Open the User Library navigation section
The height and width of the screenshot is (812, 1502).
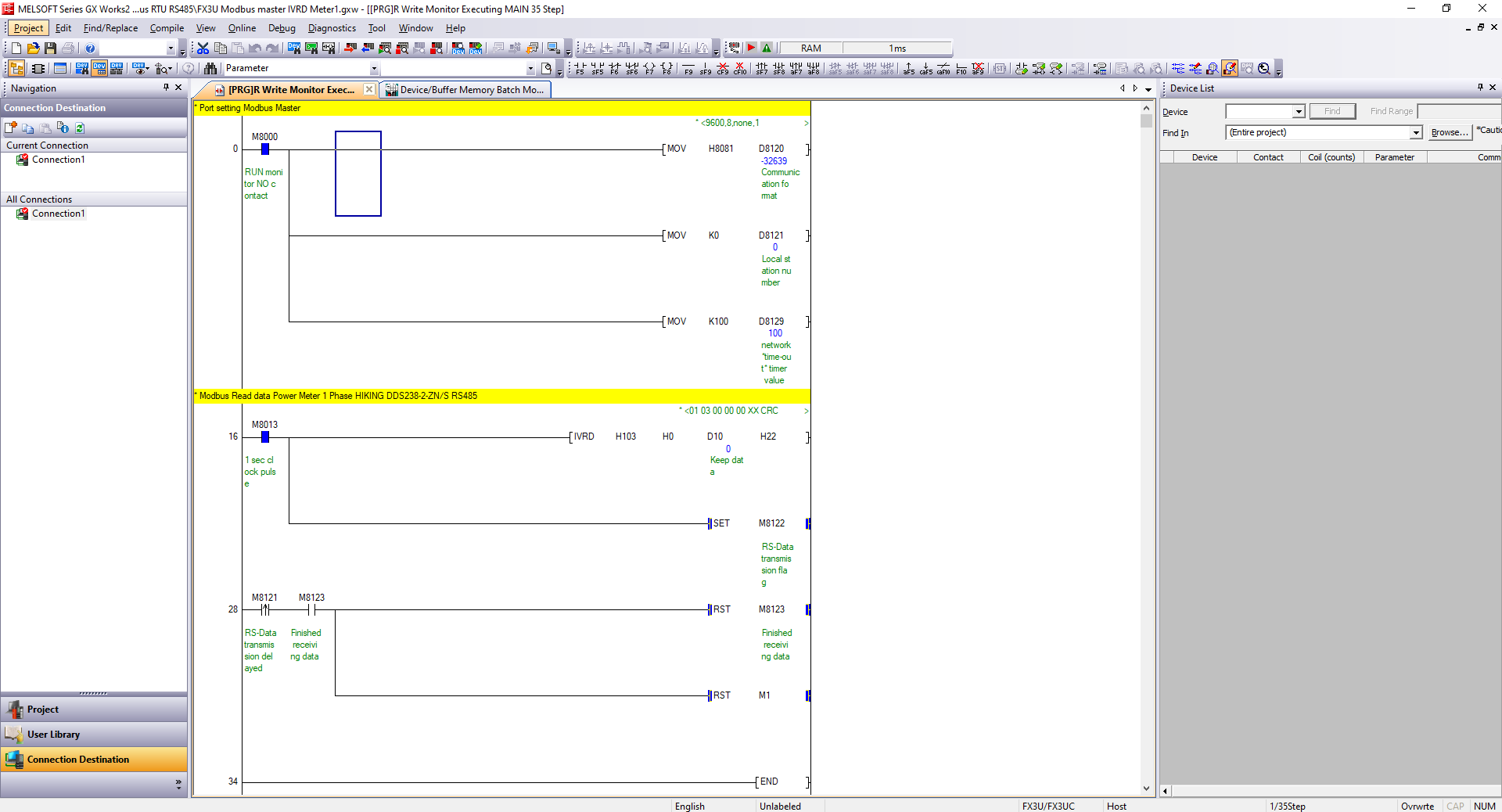pos(53,735)
